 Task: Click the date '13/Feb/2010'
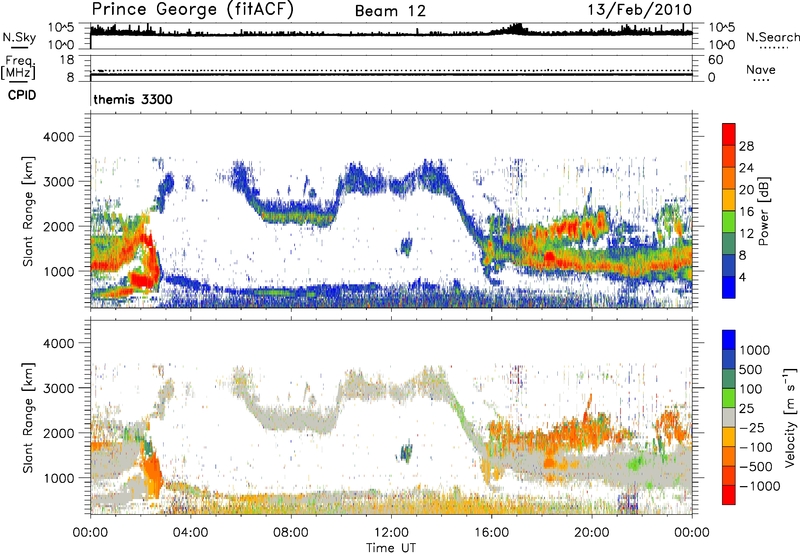[x=640, y=10]
